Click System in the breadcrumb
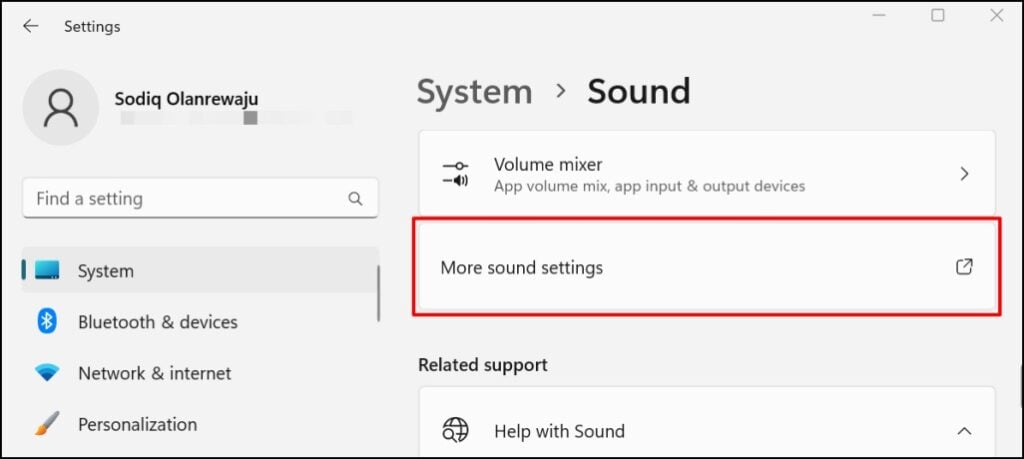1024x459 pixels. click(x=474, y=92)
